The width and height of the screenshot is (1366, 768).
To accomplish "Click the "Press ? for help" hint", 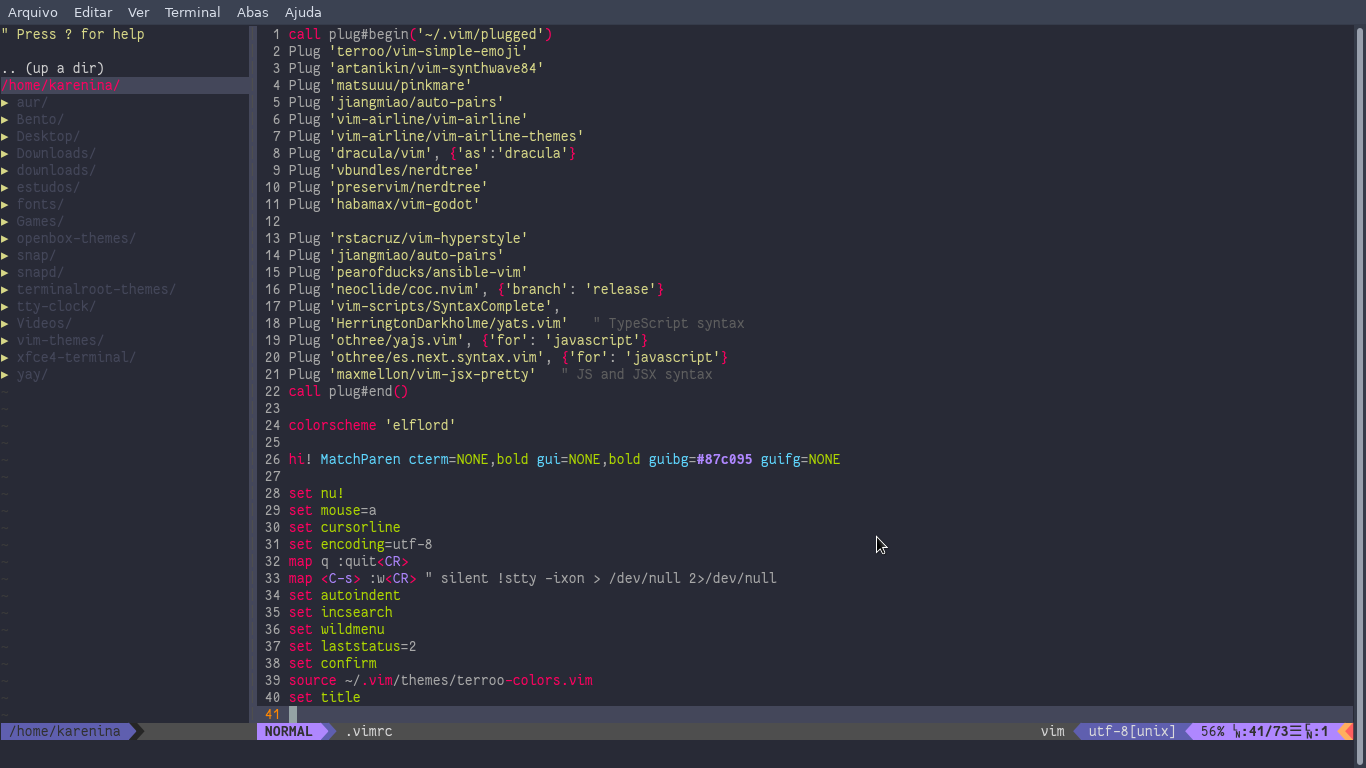I will click(x=73, y=34).
